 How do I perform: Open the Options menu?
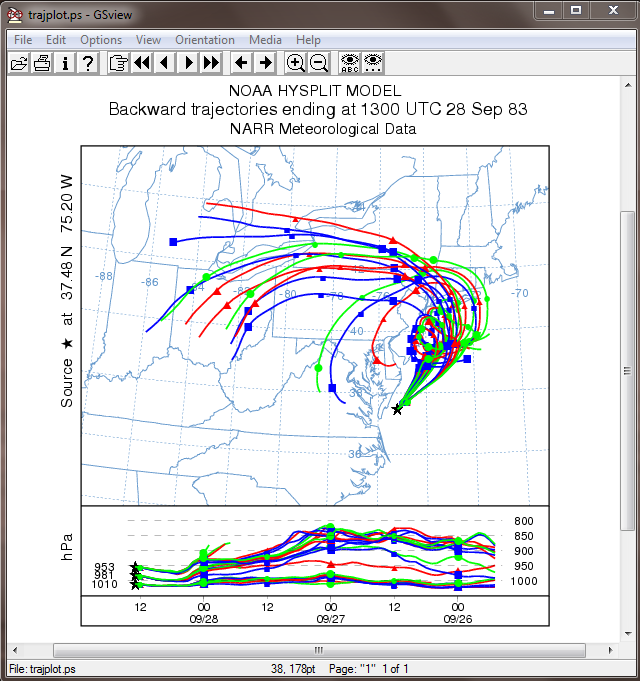click(x=101, y=40)
